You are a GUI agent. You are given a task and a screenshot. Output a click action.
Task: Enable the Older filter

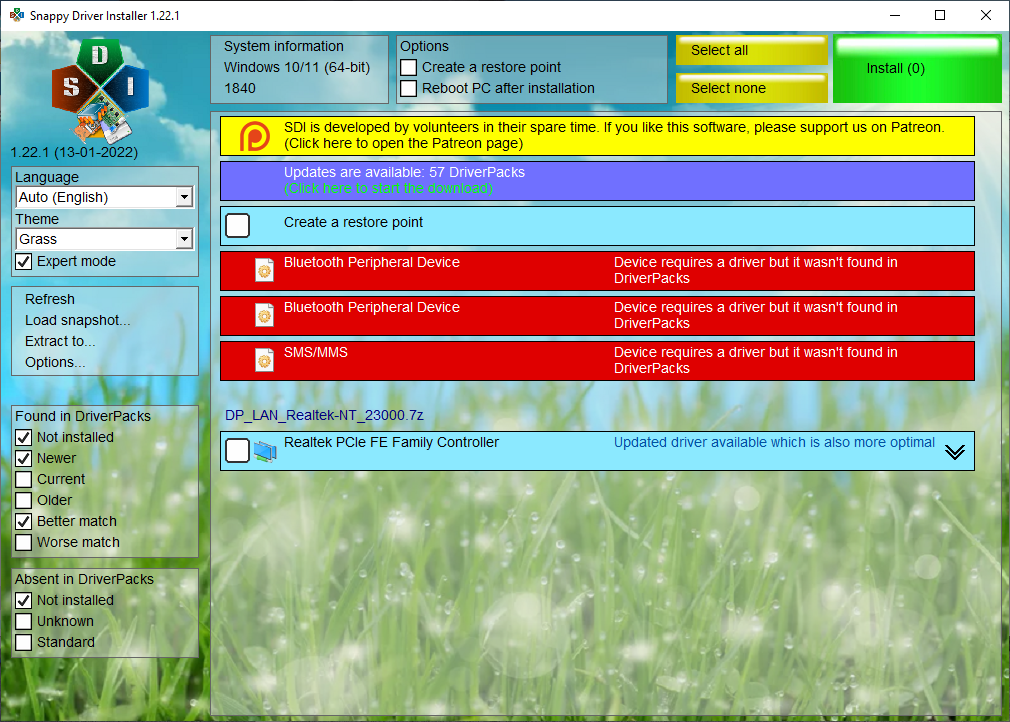[24, 500]
